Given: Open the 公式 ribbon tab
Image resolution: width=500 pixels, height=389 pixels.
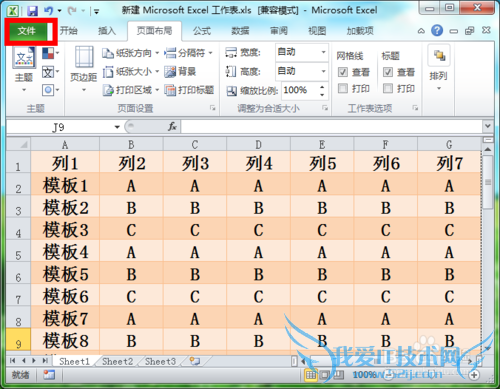Looking at the screenshot, I should 202,31.
